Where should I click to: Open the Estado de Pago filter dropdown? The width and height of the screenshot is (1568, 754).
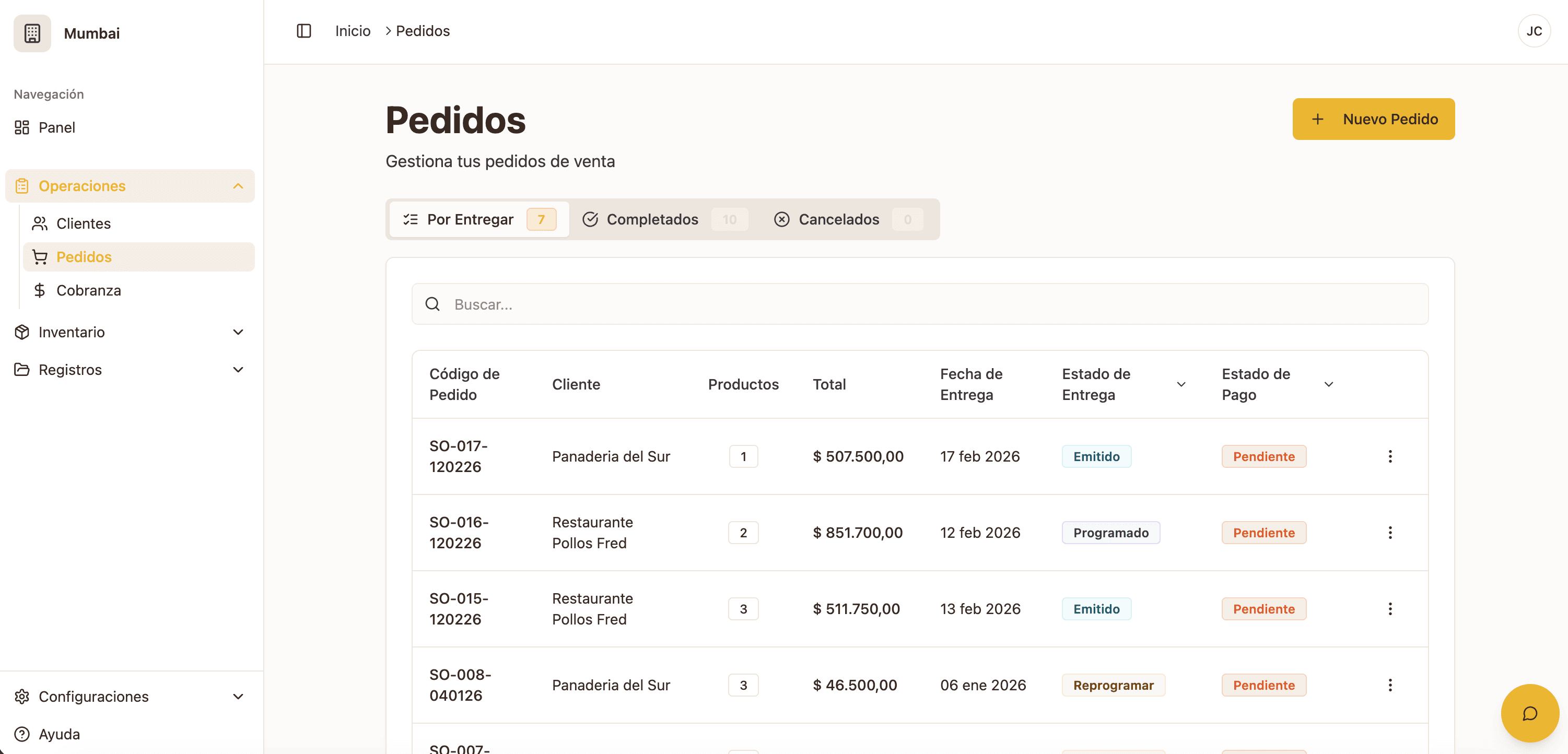pyautogui.click(x=1329, y=384)
